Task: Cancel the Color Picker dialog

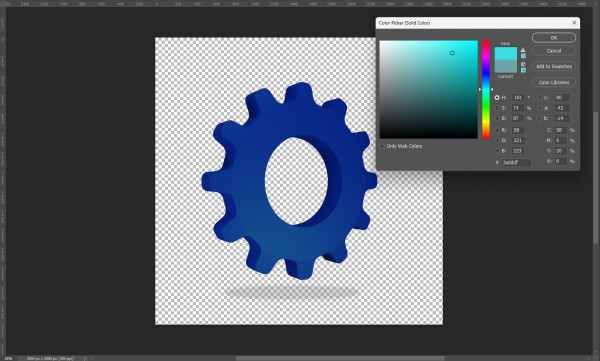Action: coord(554,51)
